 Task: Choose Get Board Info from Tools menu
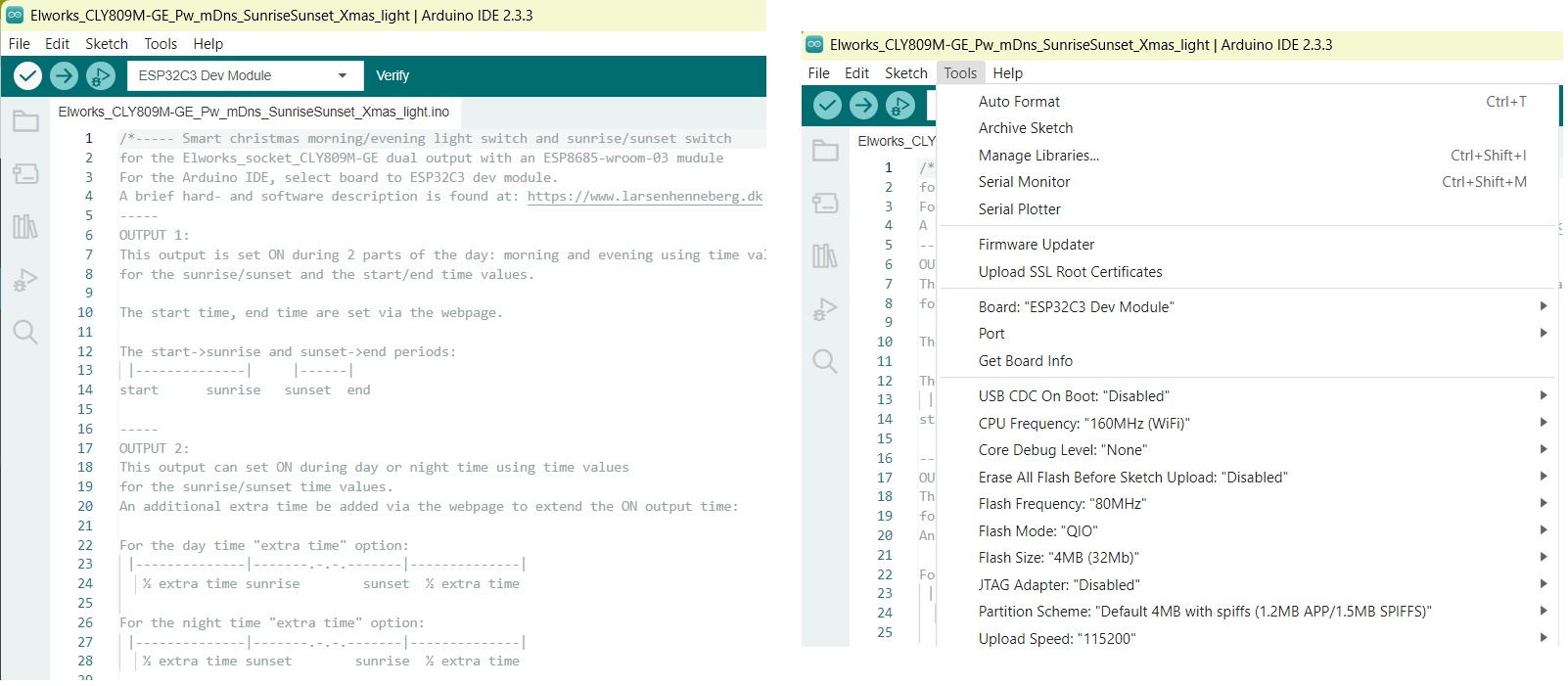[x=1247, y=361]
